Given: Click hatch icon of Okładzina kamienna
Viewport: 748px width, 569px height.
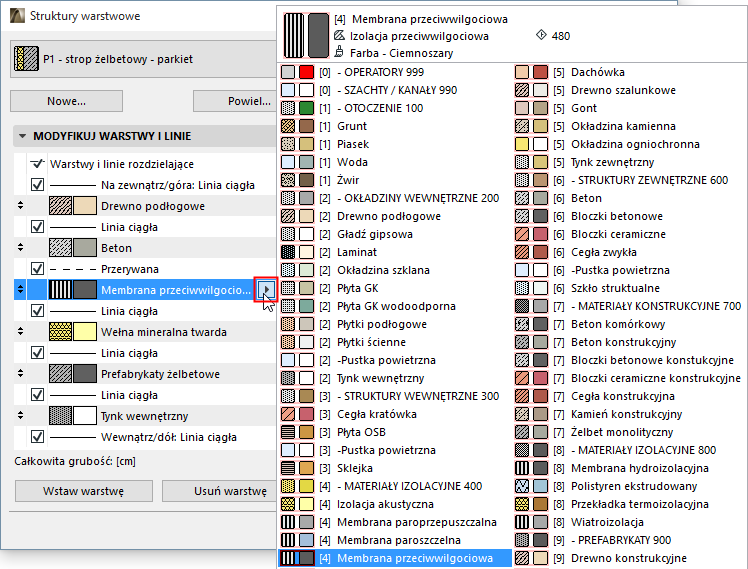Looking at the screenshot, I should [522, 126].
